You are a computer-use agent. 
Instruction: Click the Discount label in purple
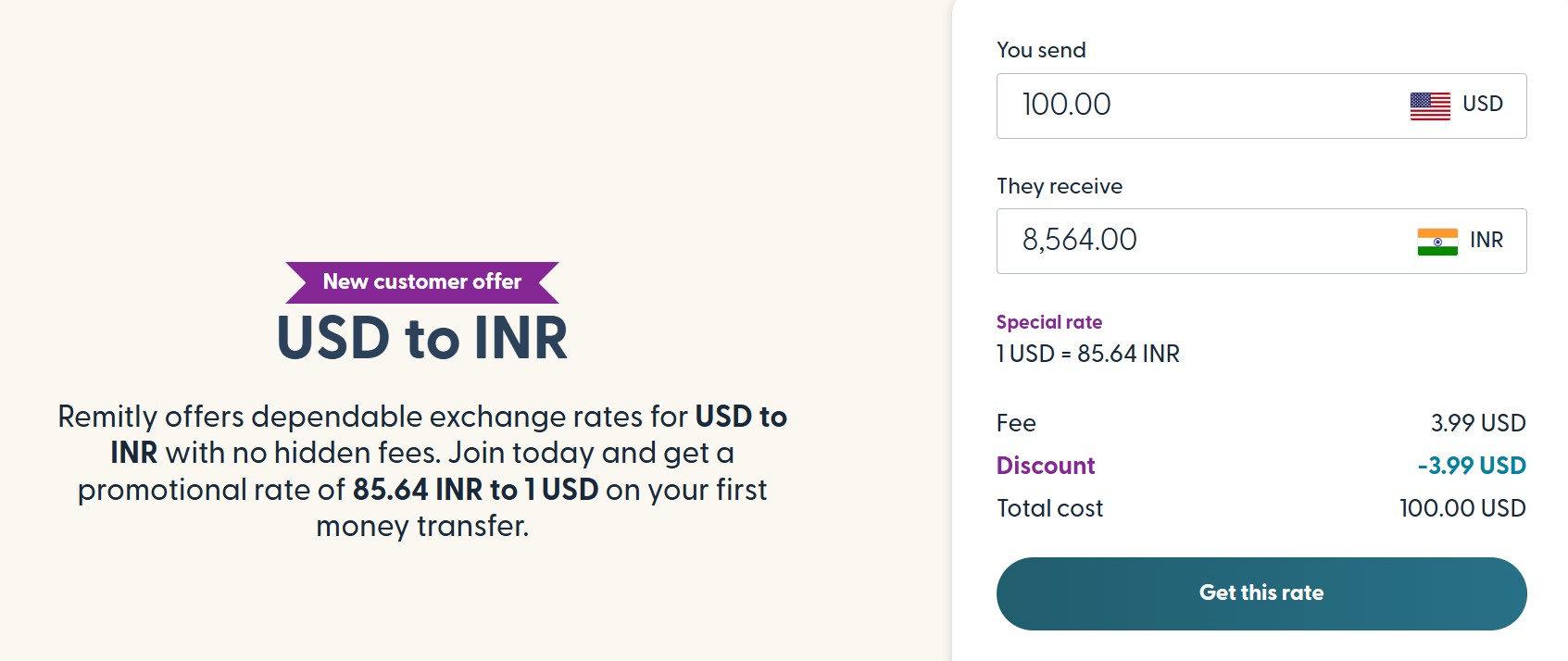pyautogui.click(x=1046, y=466)
